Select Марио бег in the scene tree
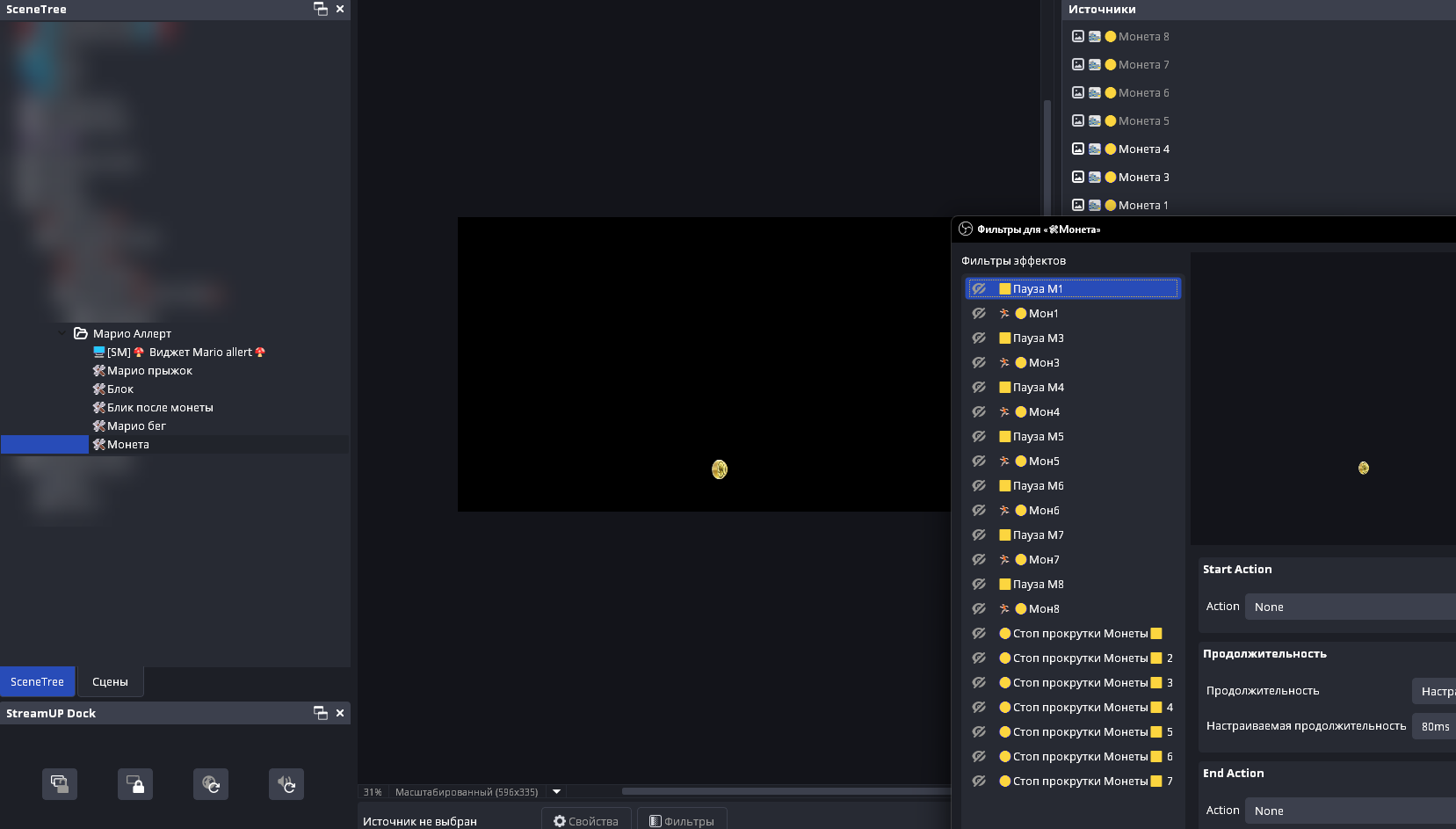The height and width of the screenshot is (829, 1456). point(136,426)
